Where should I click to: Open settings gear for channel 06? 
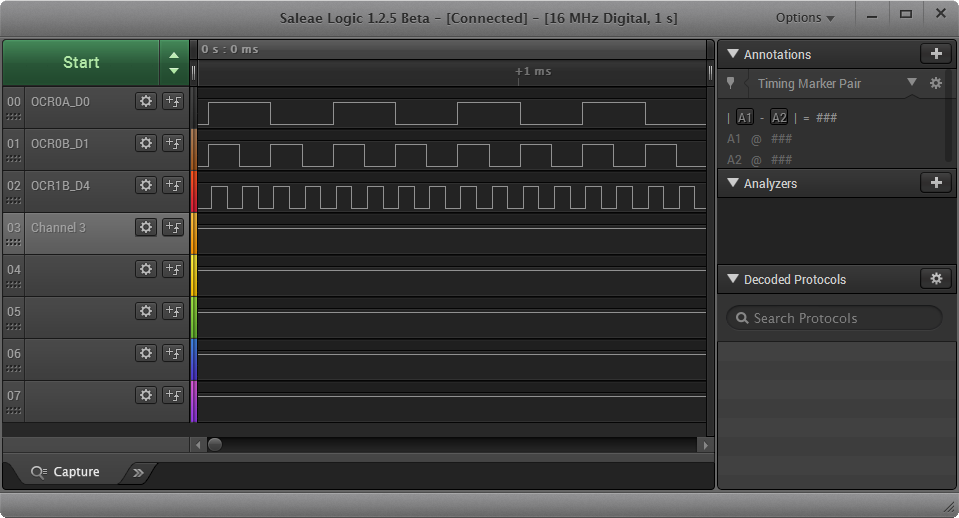146,353
